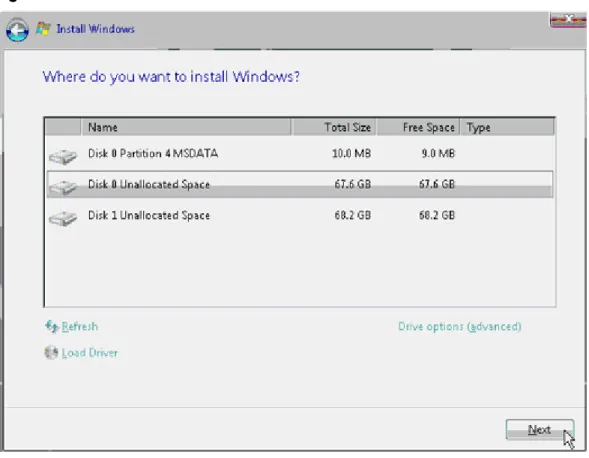Close the Install Windows dialog
This screenshot has width=589, height=458.
tap(568, 20)
